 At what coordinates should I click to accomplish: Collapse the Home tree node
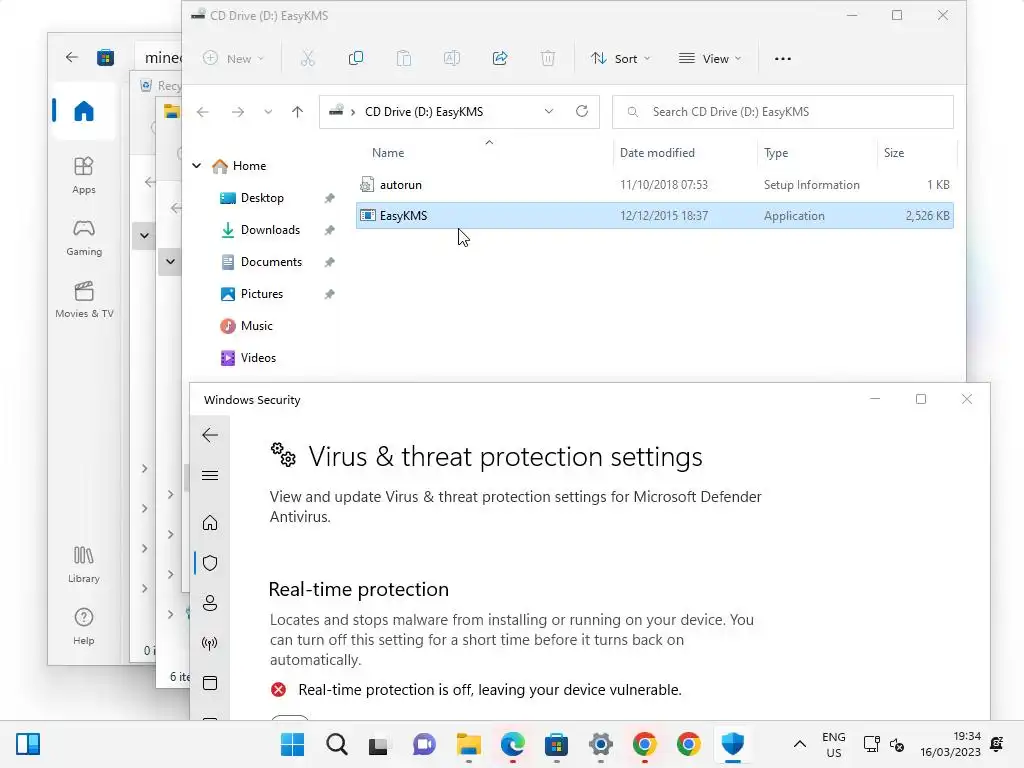(197, 166)
